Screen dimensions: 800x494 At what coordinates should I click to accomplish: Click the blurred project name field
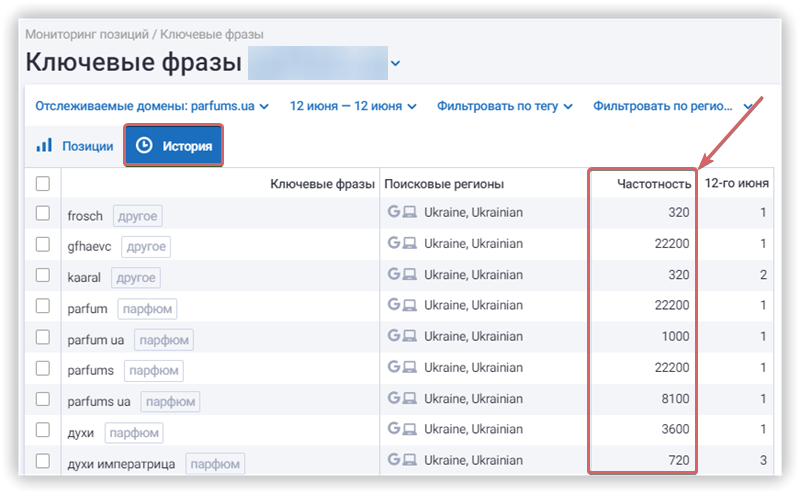(318, 63)
